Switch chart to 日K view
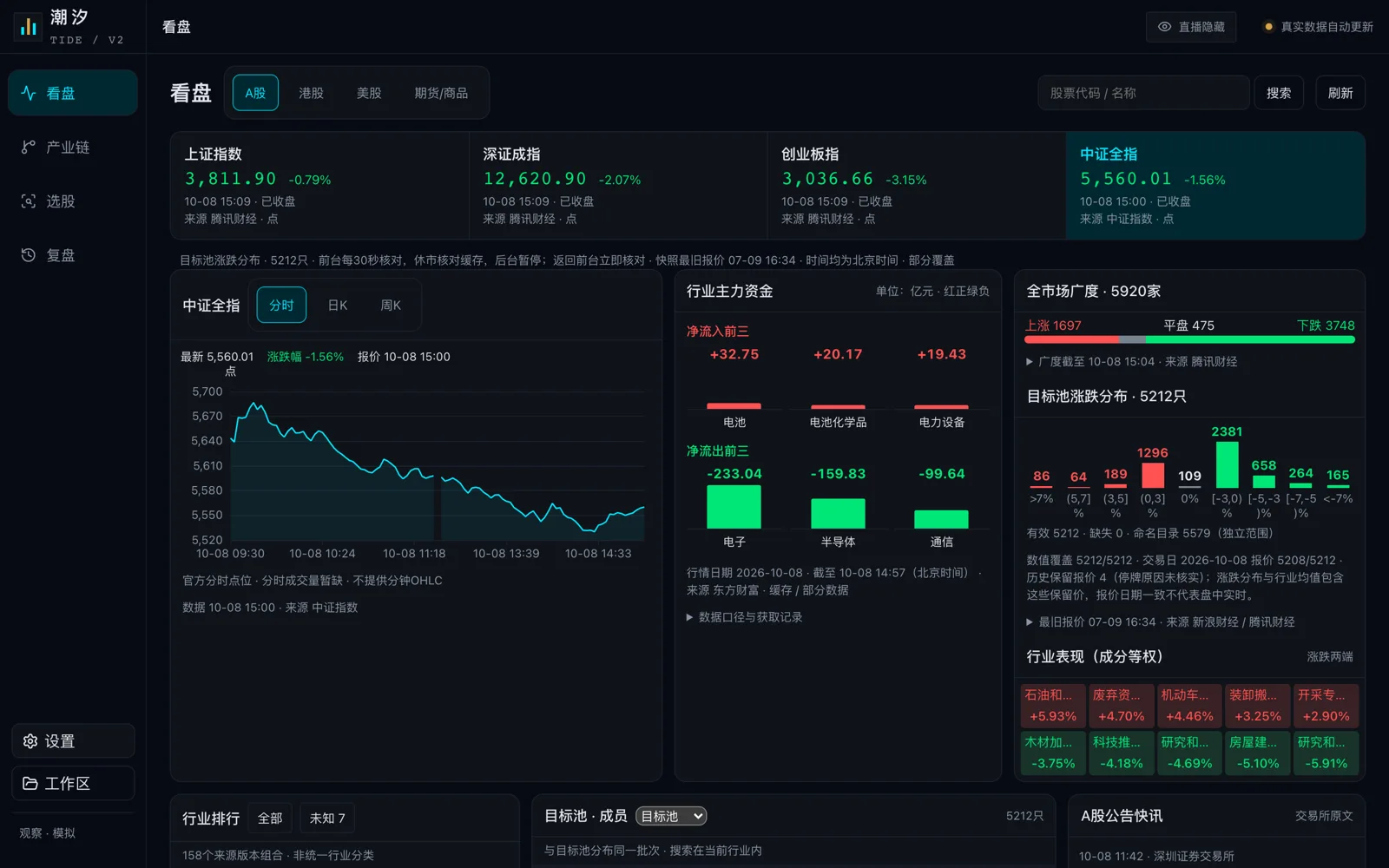 tap(338, 306)
